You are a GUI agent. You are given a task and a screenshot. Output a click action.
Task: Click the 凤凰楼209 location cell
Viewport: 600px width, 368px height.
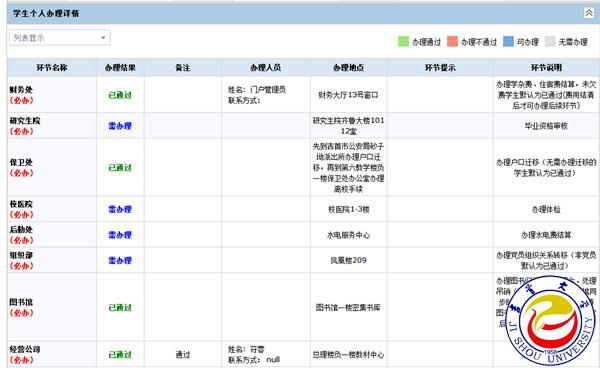pyautogui.click(x=348, y=261)
